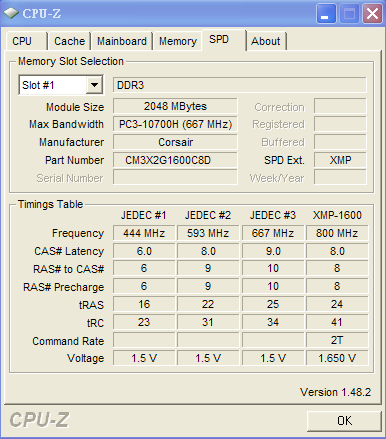Click the 593 MHz frequency cell

click(x=208, y=233)
